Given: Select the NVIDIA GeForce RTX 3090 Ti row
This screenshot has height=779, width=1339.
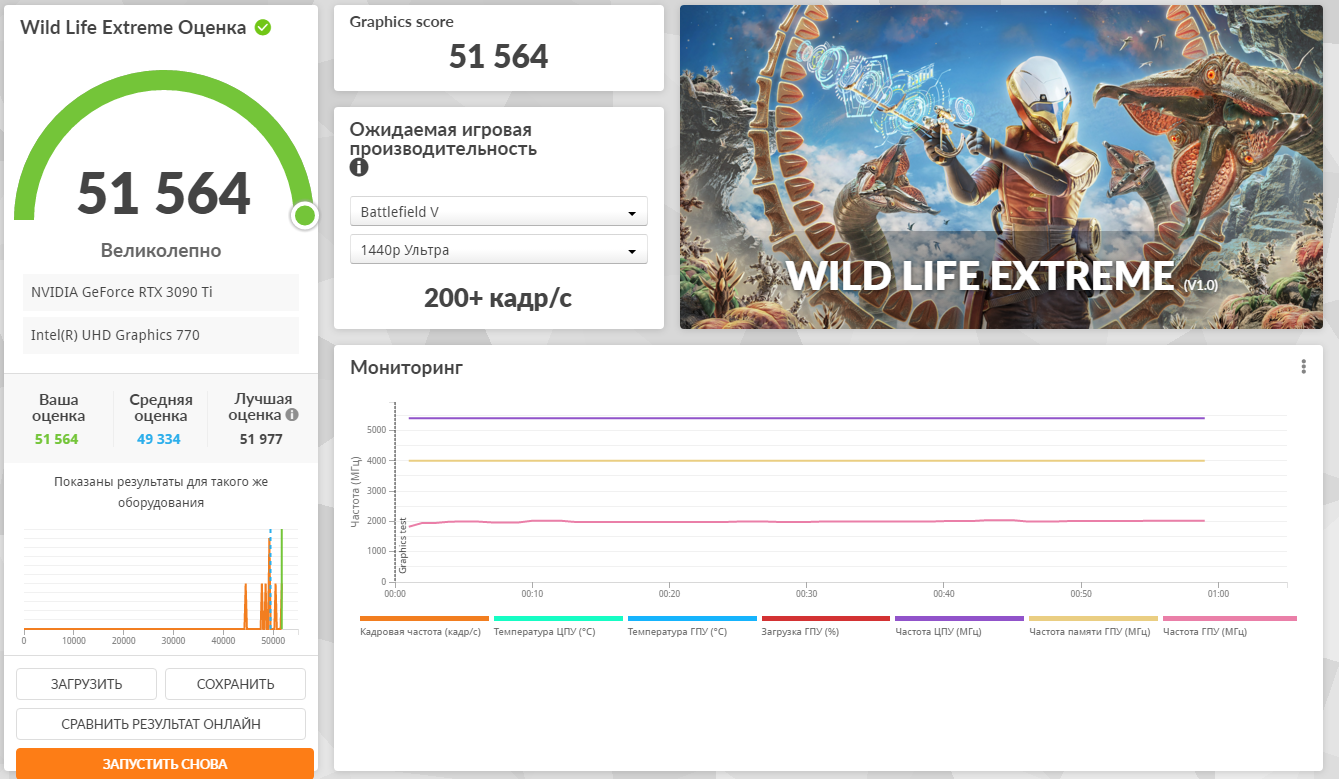Looking at the screenshot, I should 161,292.
